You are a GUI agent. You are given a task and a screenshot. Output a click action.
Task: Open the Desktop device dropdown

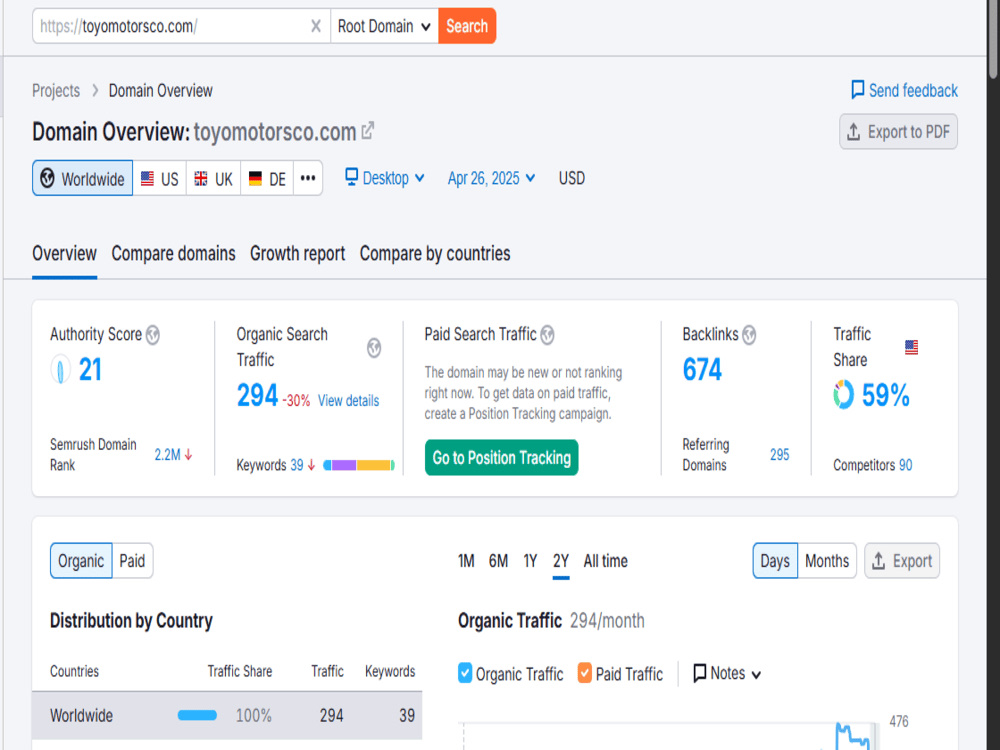pos(385,178)
